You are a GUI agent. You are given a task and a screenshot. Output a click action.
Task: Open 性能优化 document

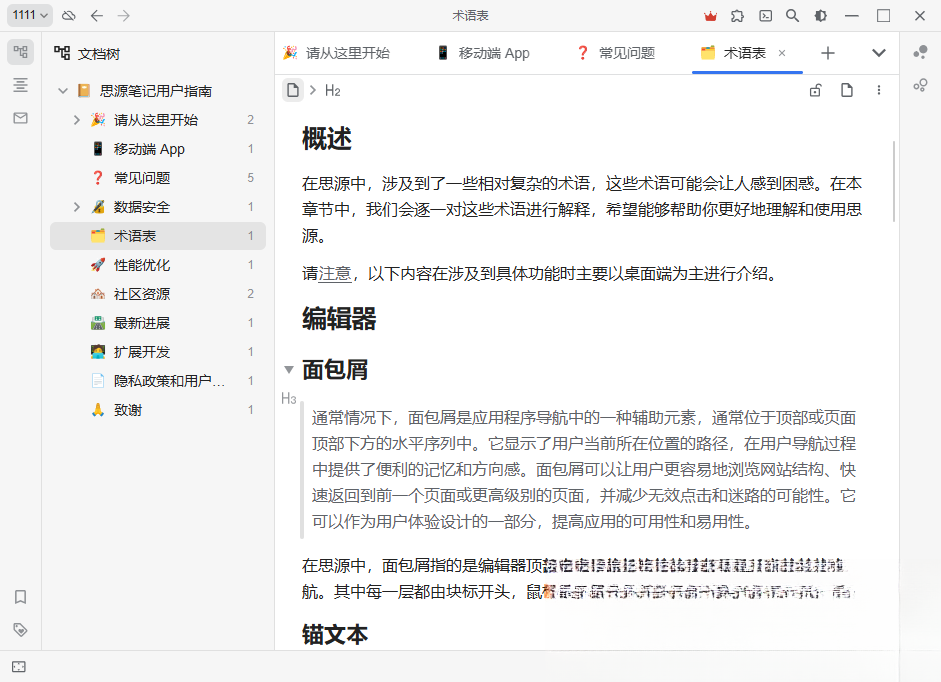(158, 265)
